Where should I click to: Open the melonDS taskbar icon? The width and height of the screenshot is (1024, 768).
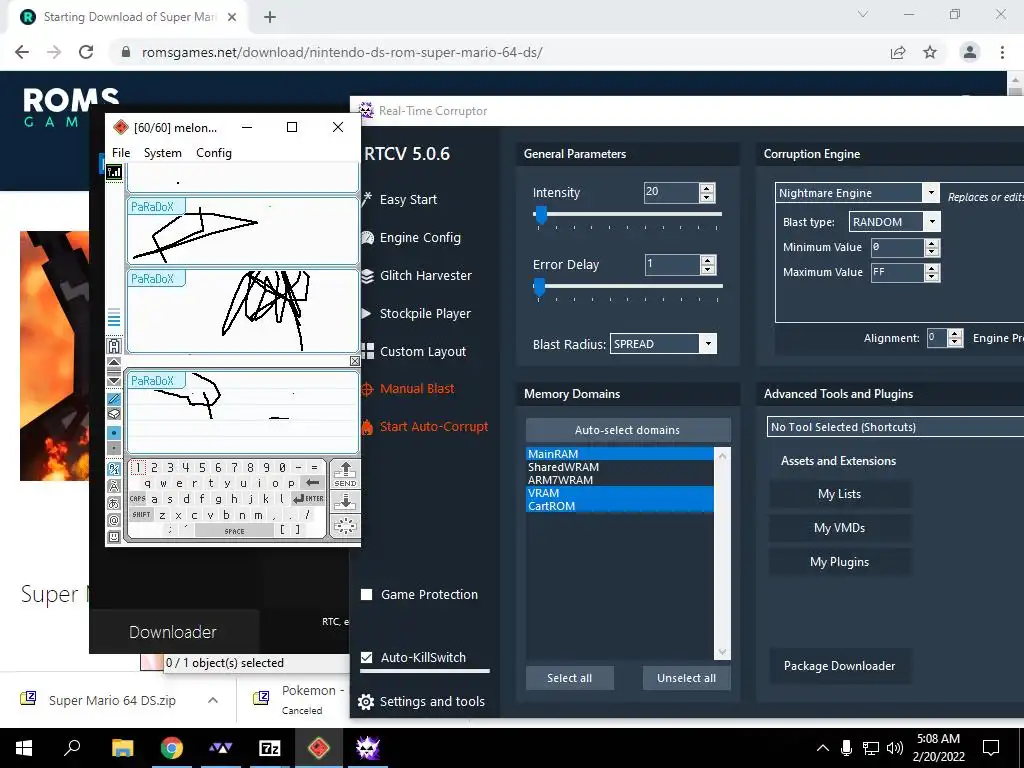319,748
